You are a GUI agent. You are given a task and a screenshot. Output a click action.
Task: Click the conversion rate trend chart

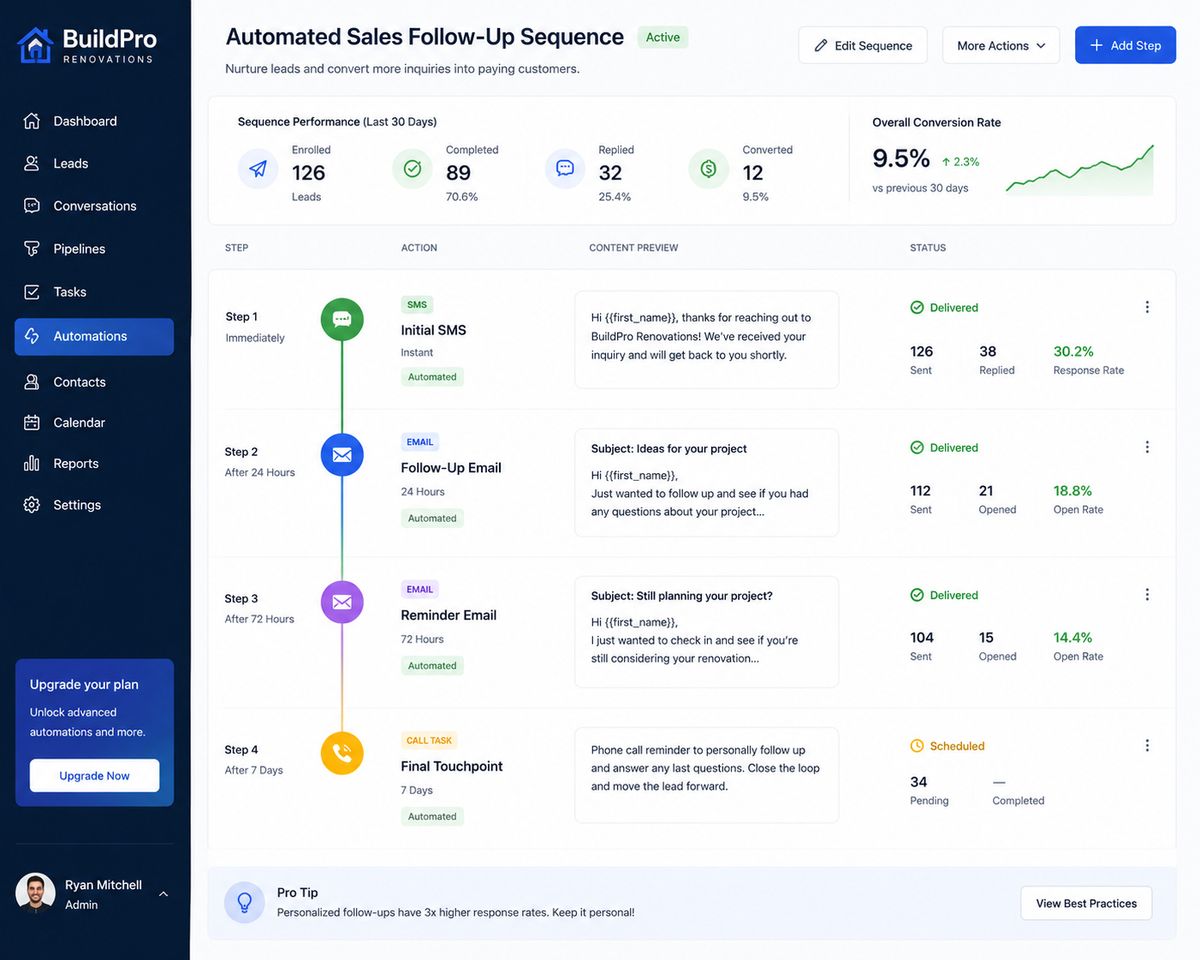pos(1080,170)
